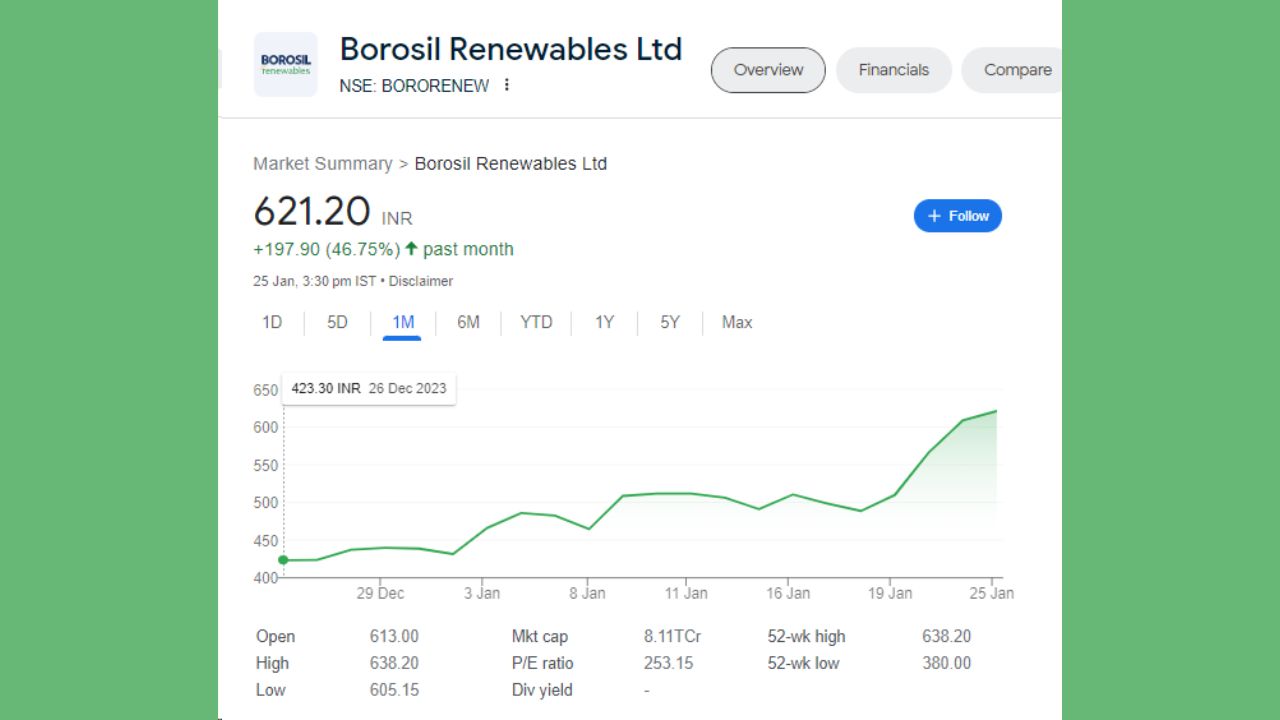Click the Borosil Renewables Ltd page title
The height and width of the screenshot is (720, 1280).
[511, 49]
